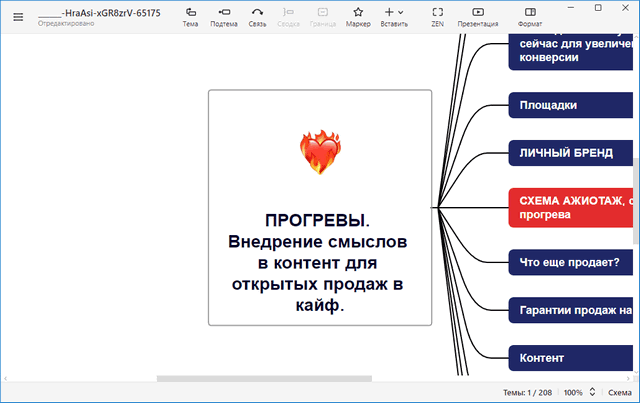Open the Формат panel
Image resolution: width=640 pixels, height=403 pixels.
pos(531,16)
